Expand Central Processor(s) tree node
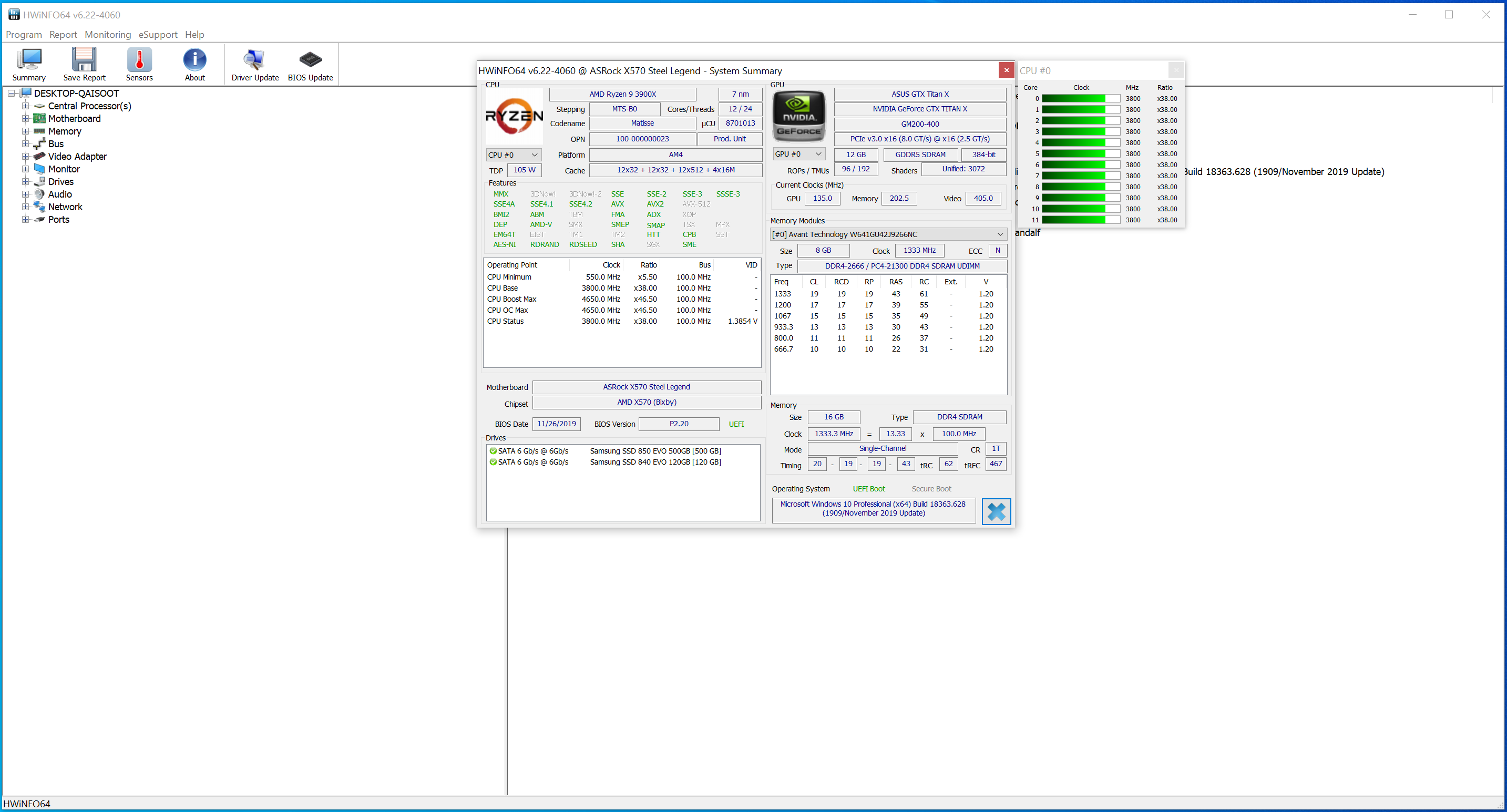The width and height of the screenshot is (1507, 812). pyautogui.click(x=25, y=106)
